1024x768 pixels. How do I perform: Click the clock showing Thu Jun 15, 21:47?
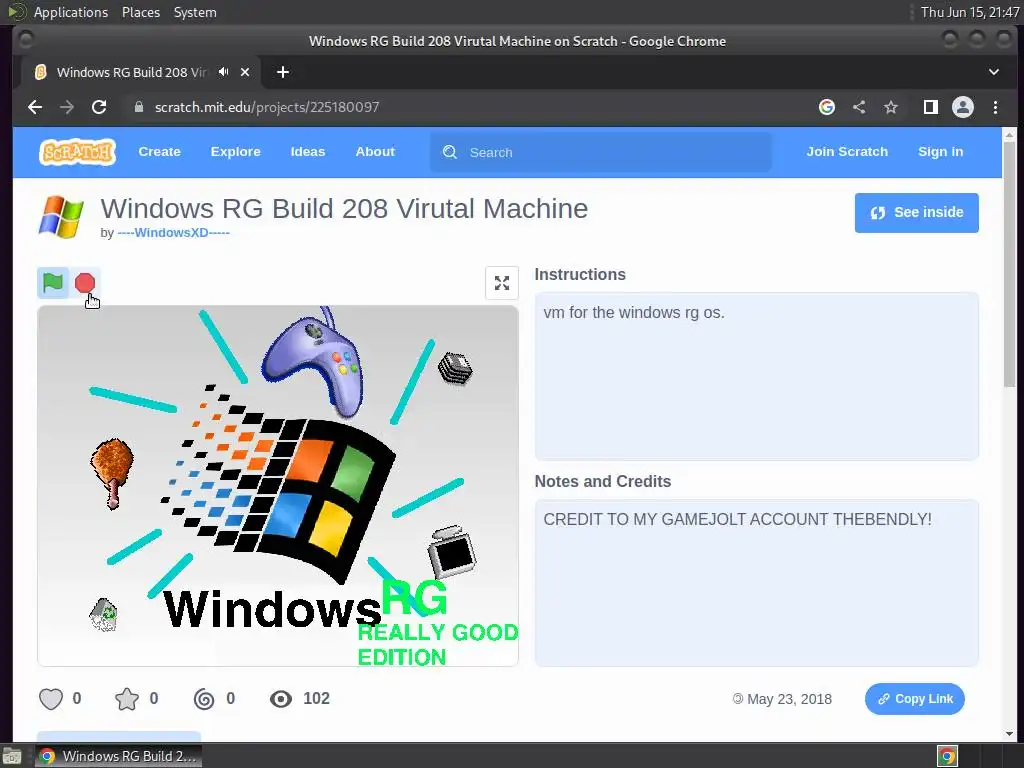pos(970,12)
